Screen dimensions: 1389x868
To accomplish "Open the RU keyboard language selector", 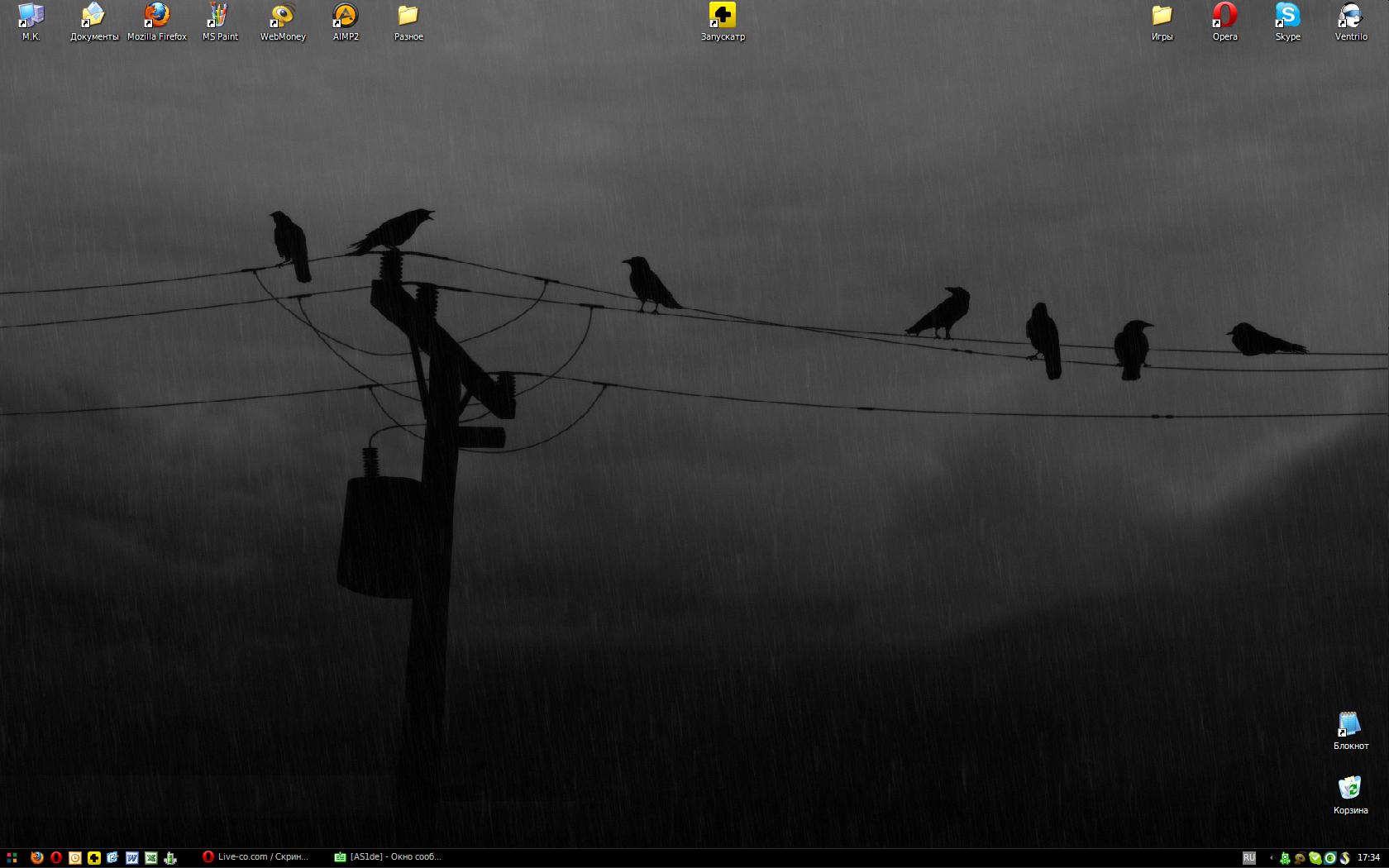I will [x=1249, y=858].
